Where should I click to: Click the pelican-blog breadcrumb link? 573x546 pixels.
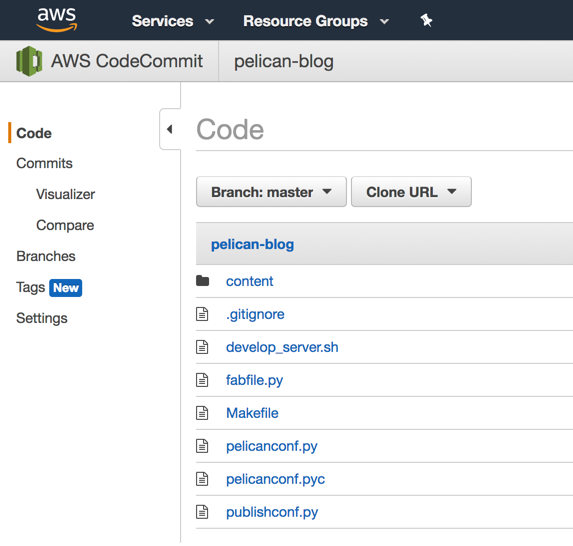click(x=253, y=244)
